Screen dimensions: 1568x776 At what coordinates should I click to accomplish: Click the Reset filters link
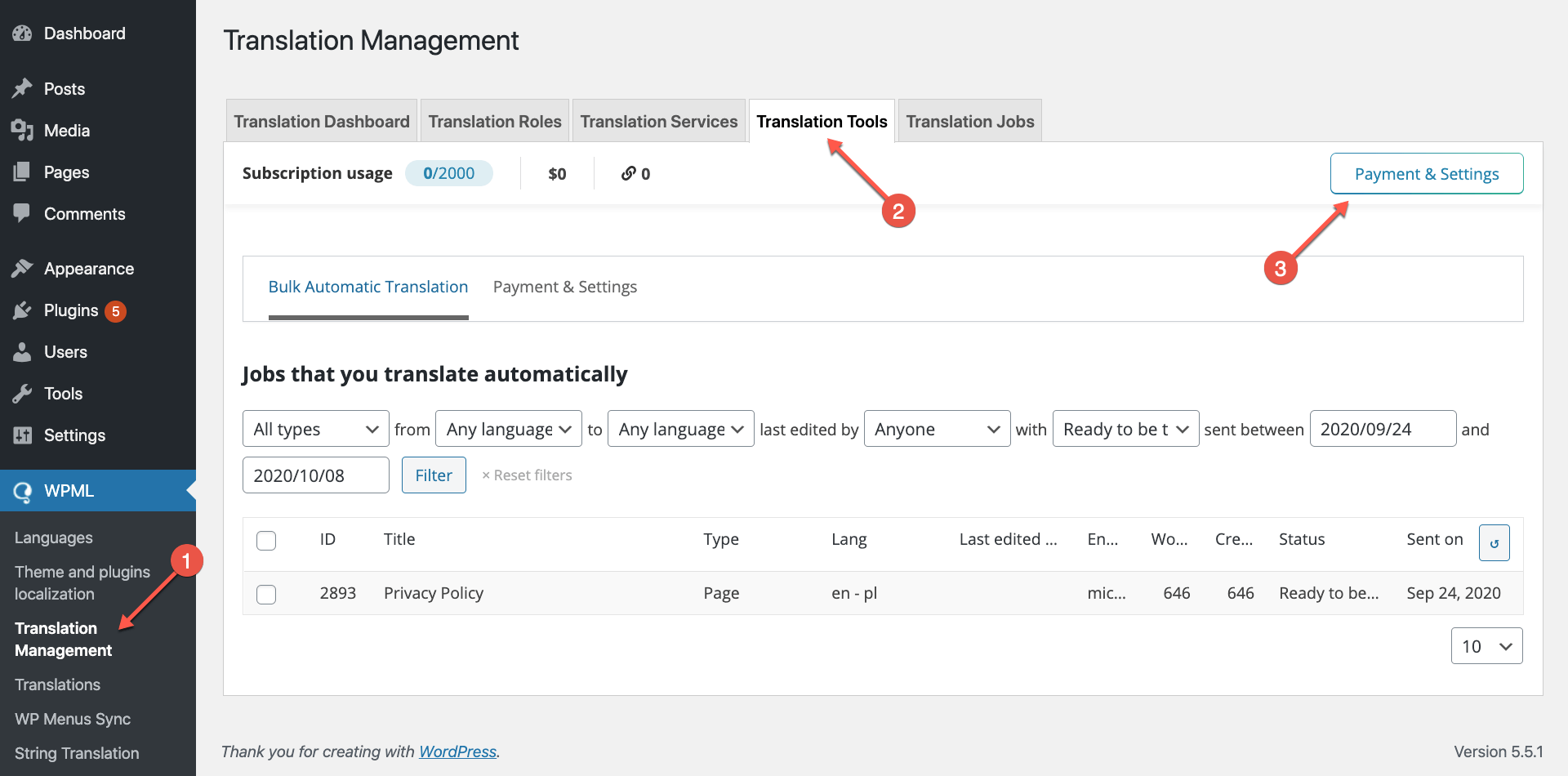click(527, 475)
